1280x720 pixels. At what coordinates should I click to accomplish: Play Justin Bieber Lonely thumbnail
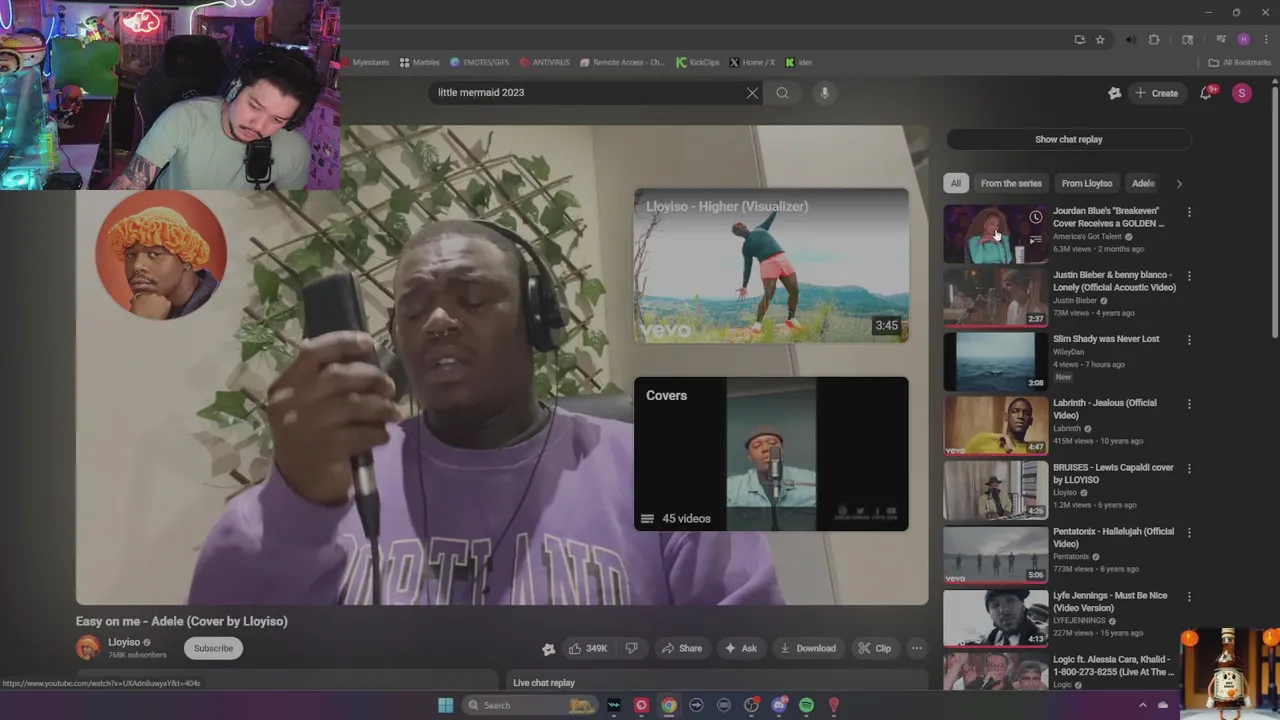coord(995,298)
